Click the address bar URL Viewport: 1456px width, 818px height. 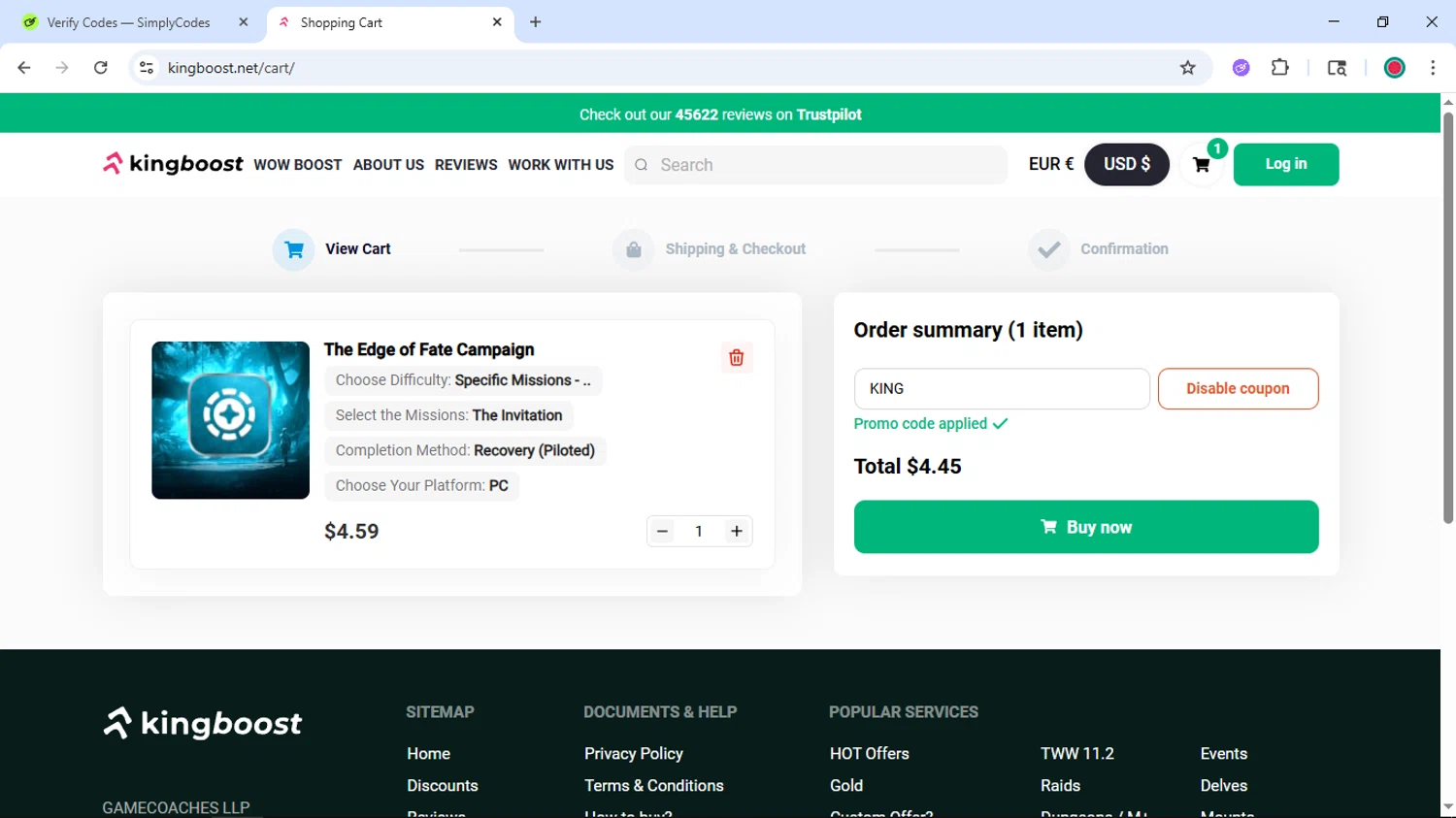click(x=231, y=68)
